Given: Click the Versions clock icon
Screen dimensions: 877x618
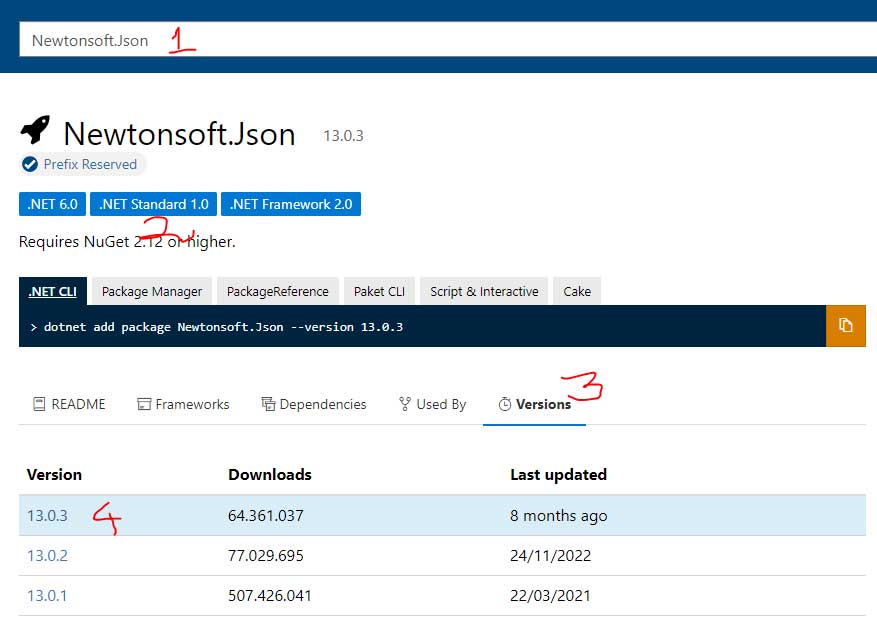Looking at the screenshot, I should point(504,404).
